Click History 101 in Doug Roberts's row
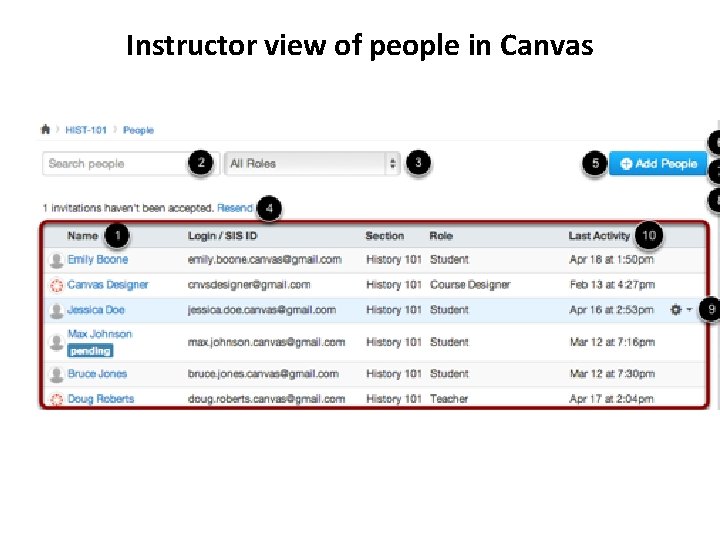This screenshot has width=720, height=540. point(394,399)
